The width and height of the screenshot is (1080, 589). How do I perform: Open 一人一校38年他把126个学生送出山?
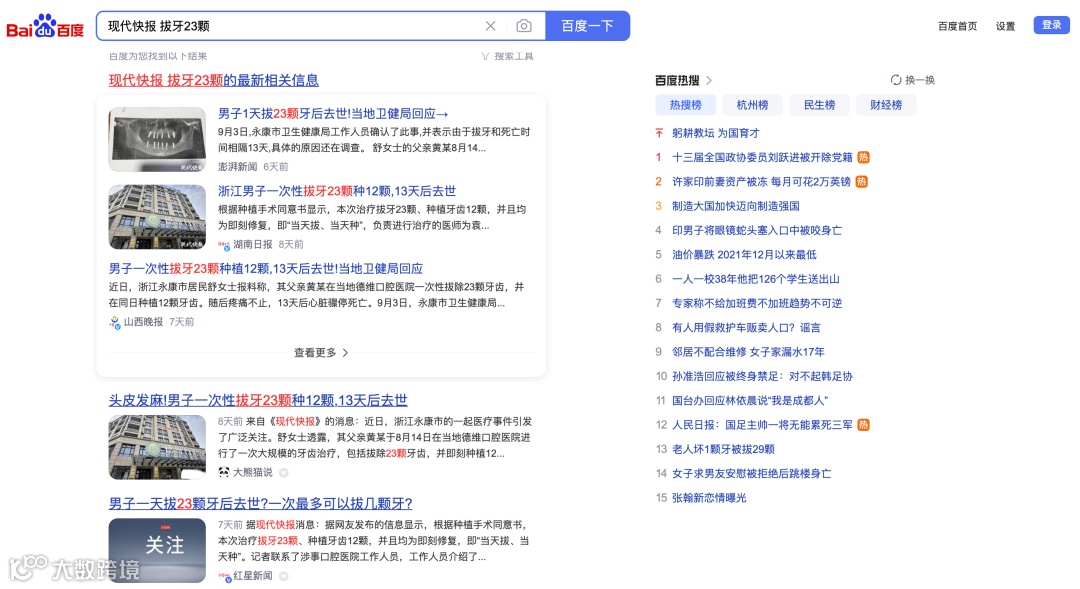coord(756,279)
